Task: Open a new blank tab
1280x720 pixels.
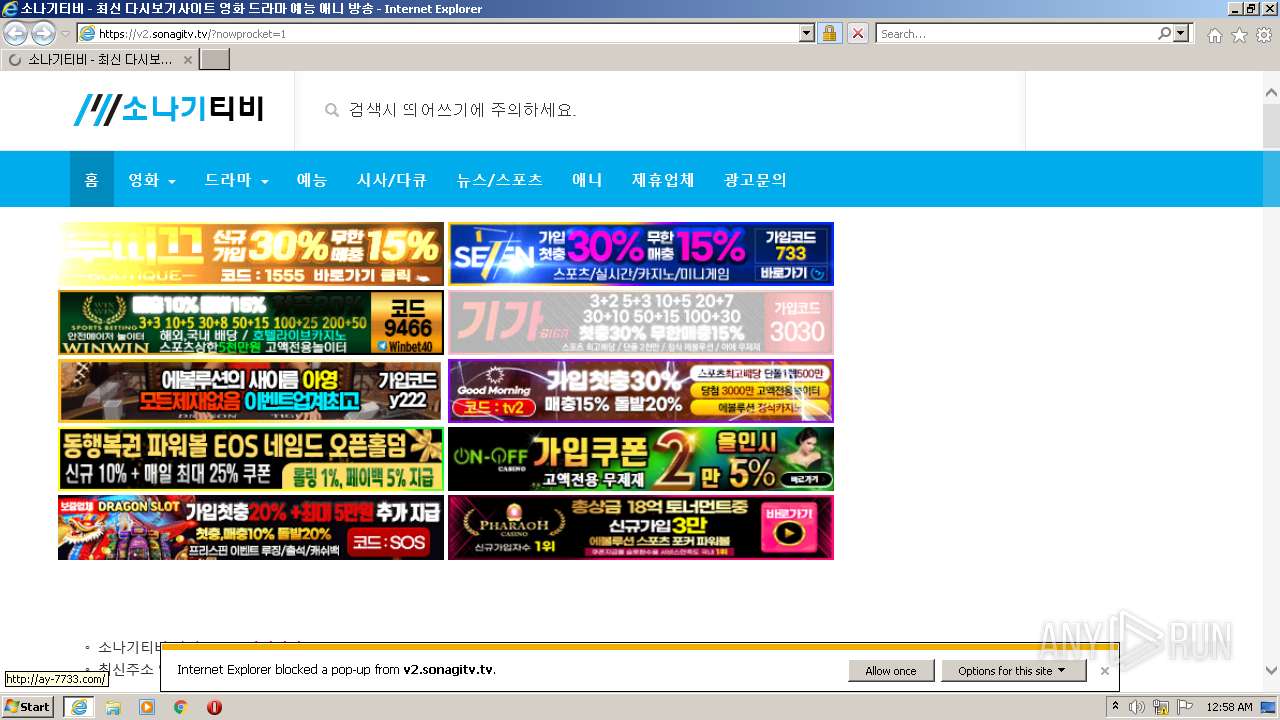Action: point(215,60)
